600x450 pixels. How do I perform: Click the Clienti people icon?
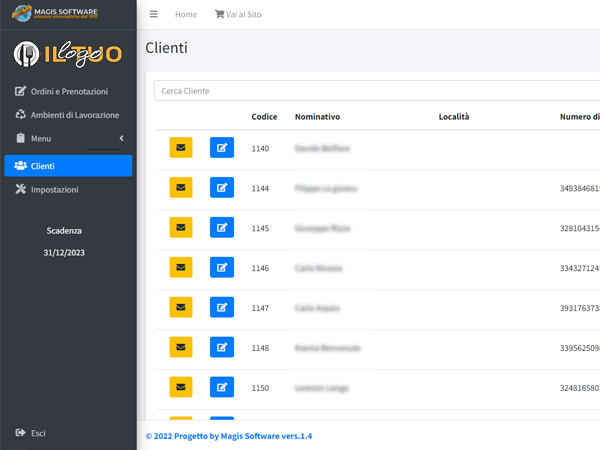20,165
